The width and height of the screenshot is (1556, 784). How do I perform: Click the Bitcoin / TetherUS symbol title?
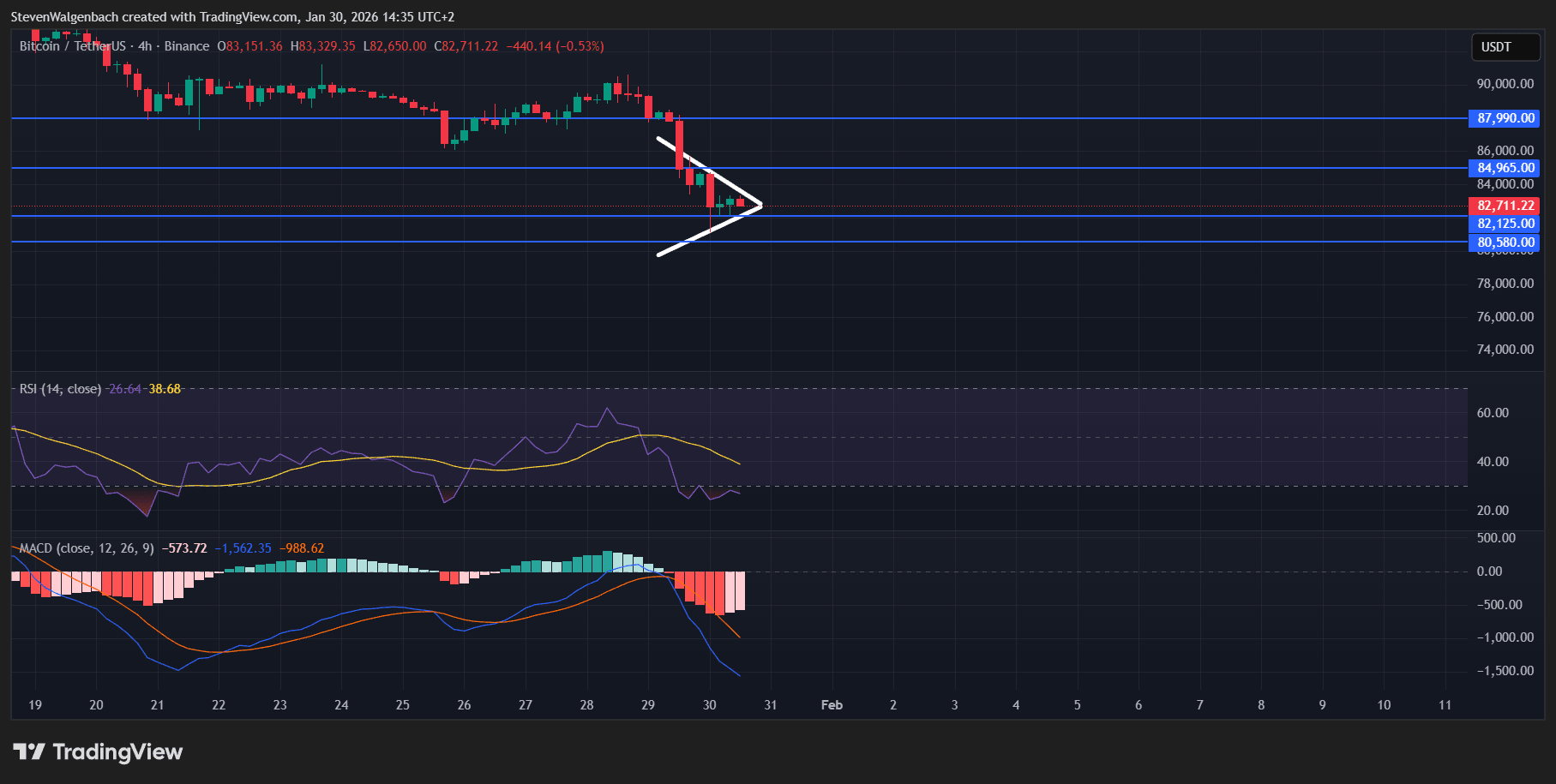(72, 46)
